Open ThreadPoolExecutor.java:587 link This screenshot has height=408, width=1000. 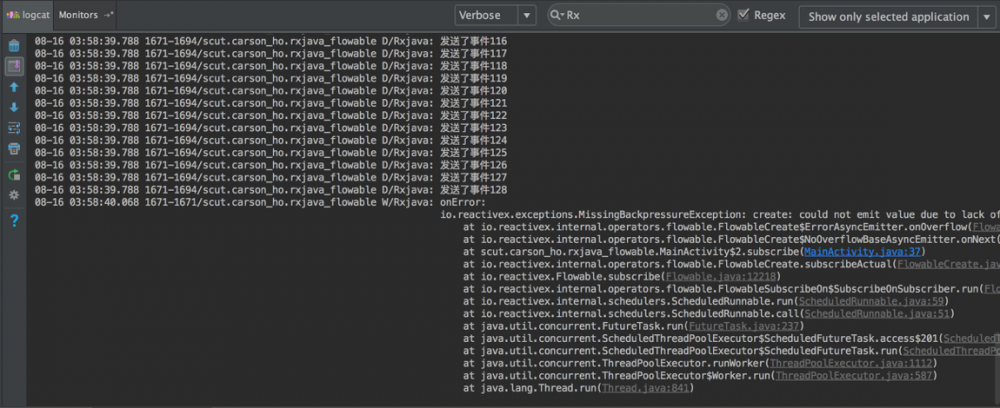pyautogui.click(x=854, y=375)
